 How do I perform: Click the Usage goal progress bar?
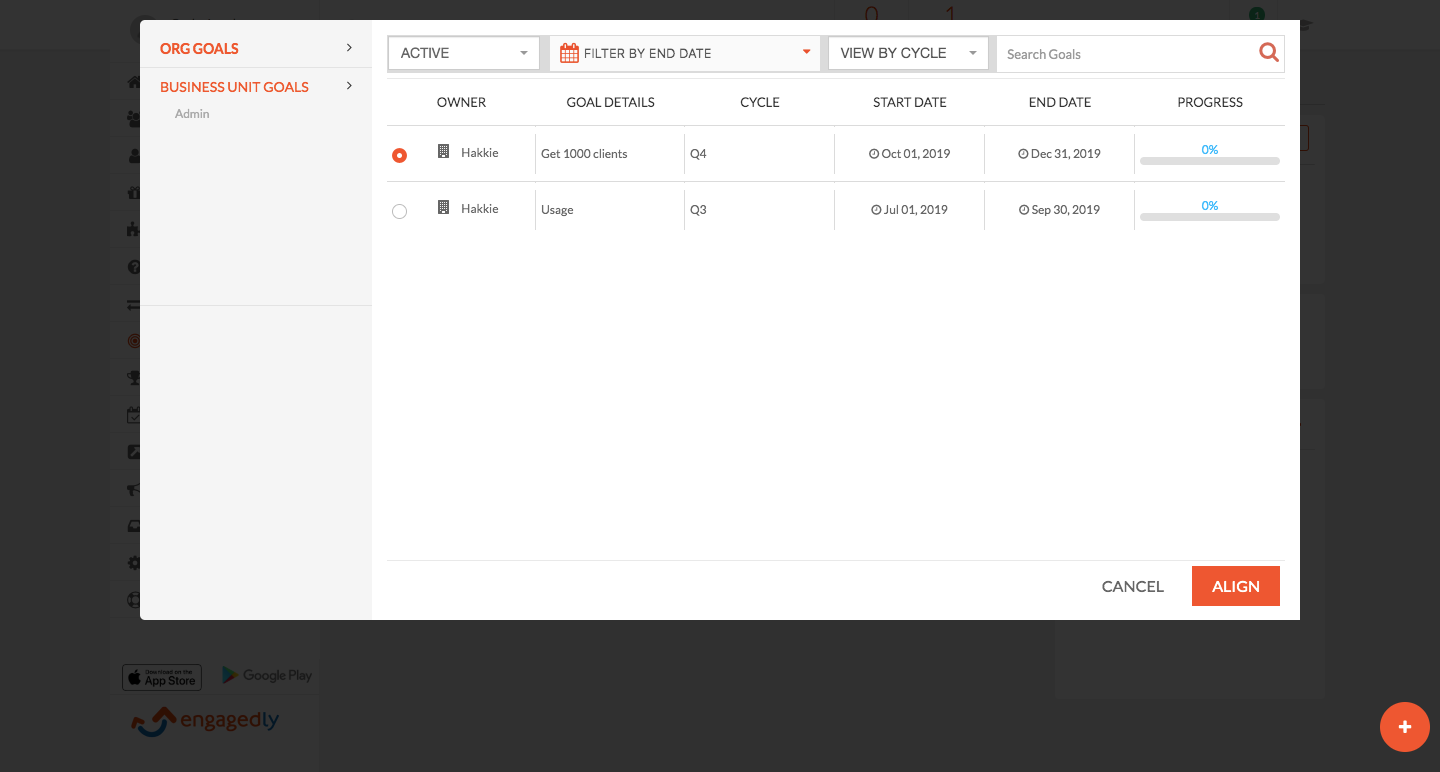point(1210,217)
